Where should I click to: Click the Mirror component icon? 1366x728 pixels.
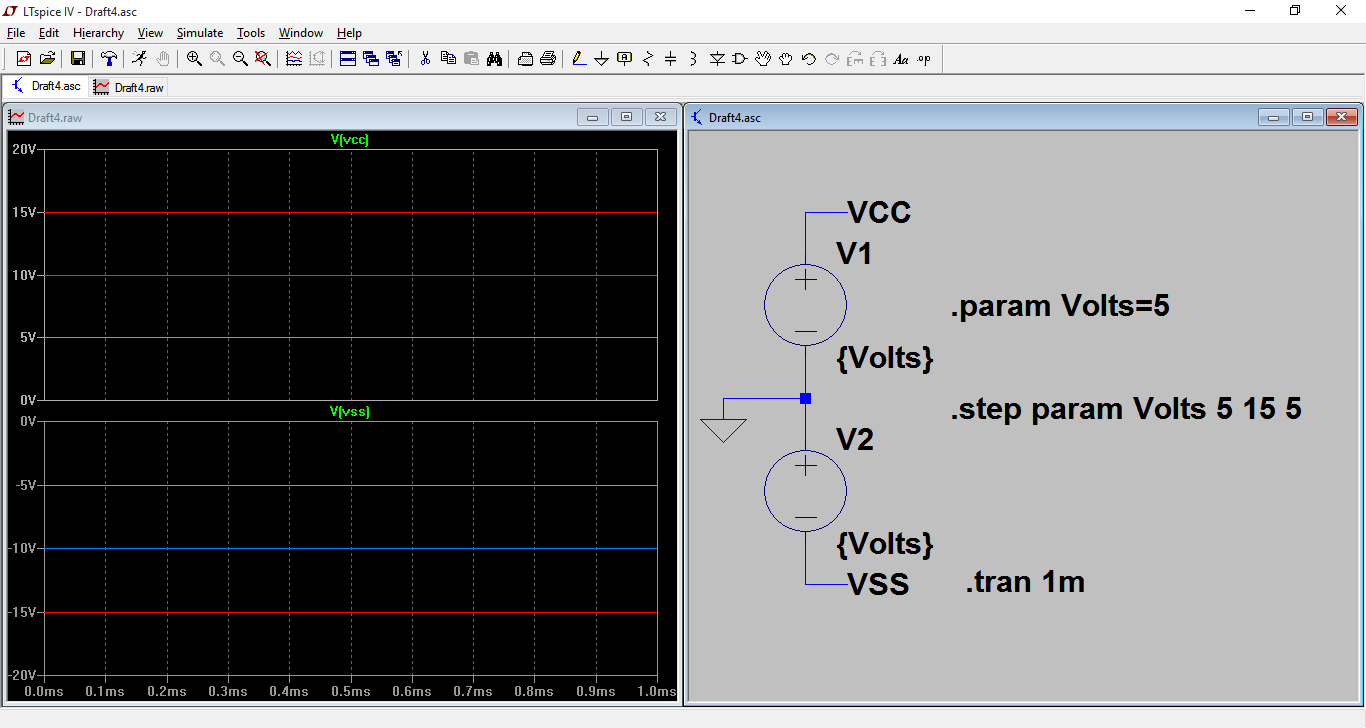(878, 59)
